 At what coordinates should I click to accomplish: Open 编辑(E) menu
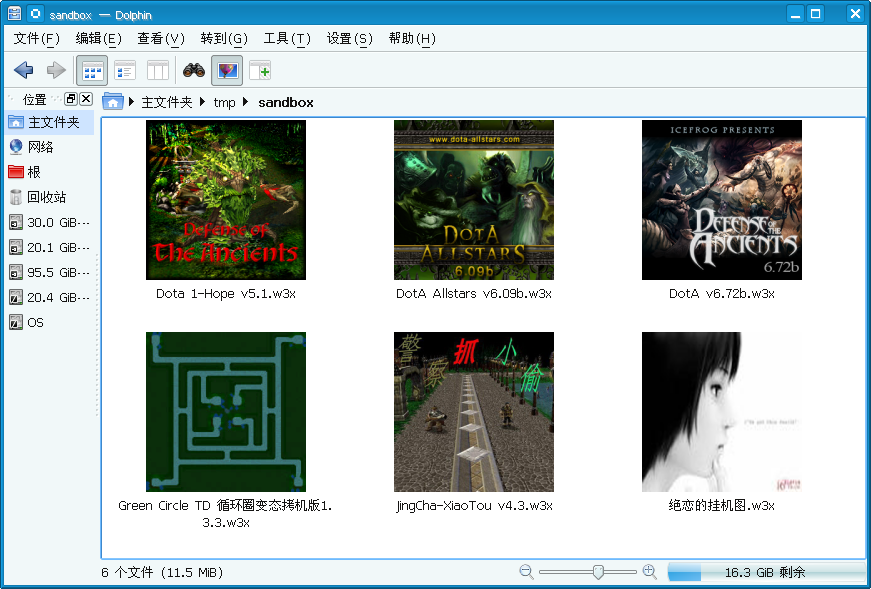coord(98,38)
